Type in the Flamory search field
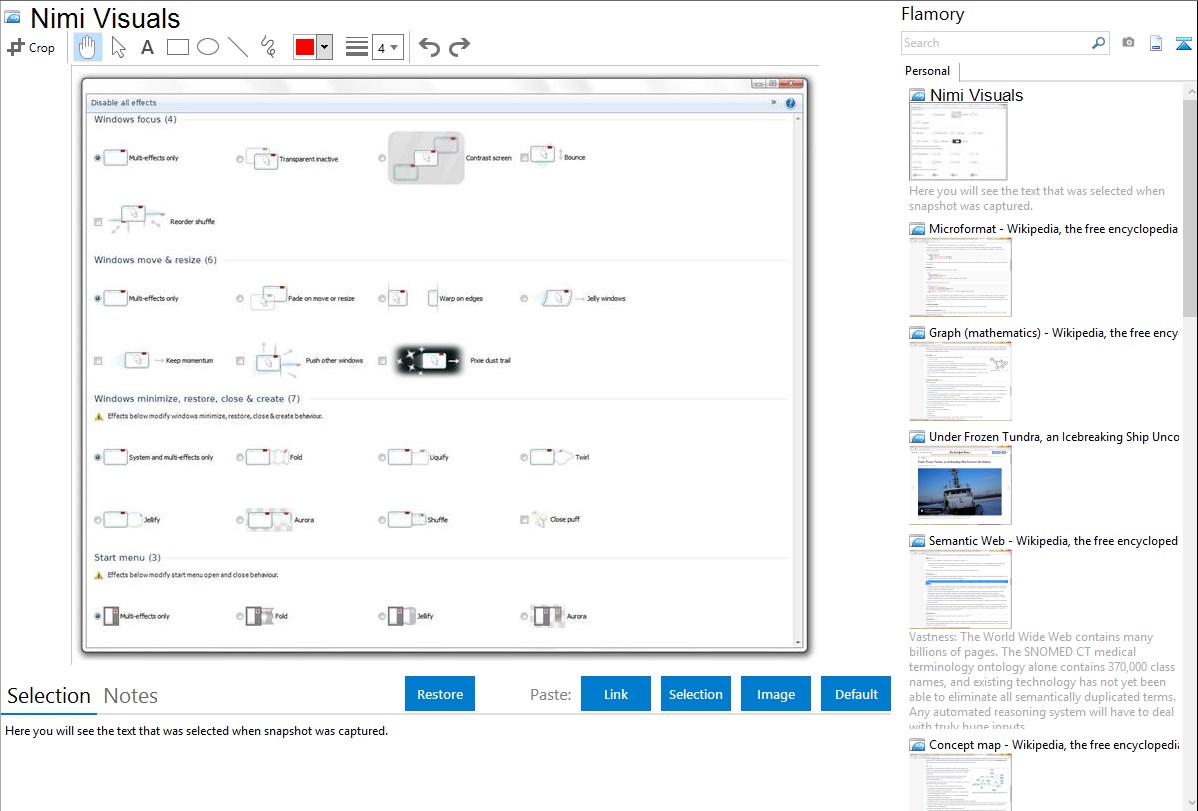Viewport: 1198px width, 811px height. (995, 43)
